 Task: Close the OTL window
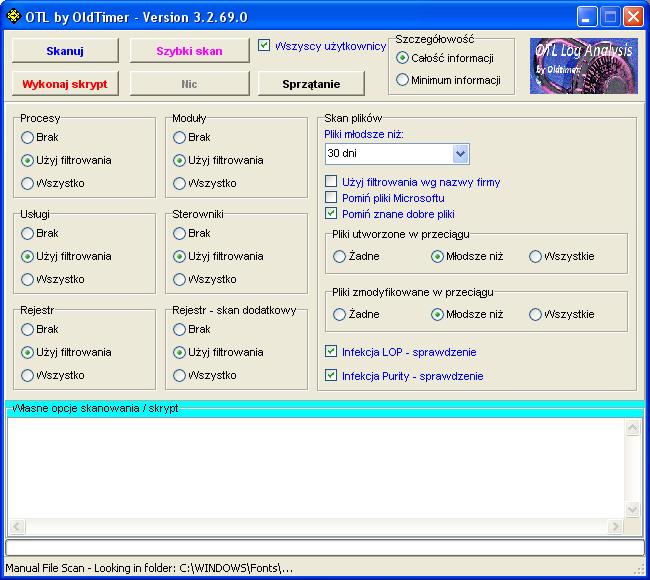tap(633, 17)
